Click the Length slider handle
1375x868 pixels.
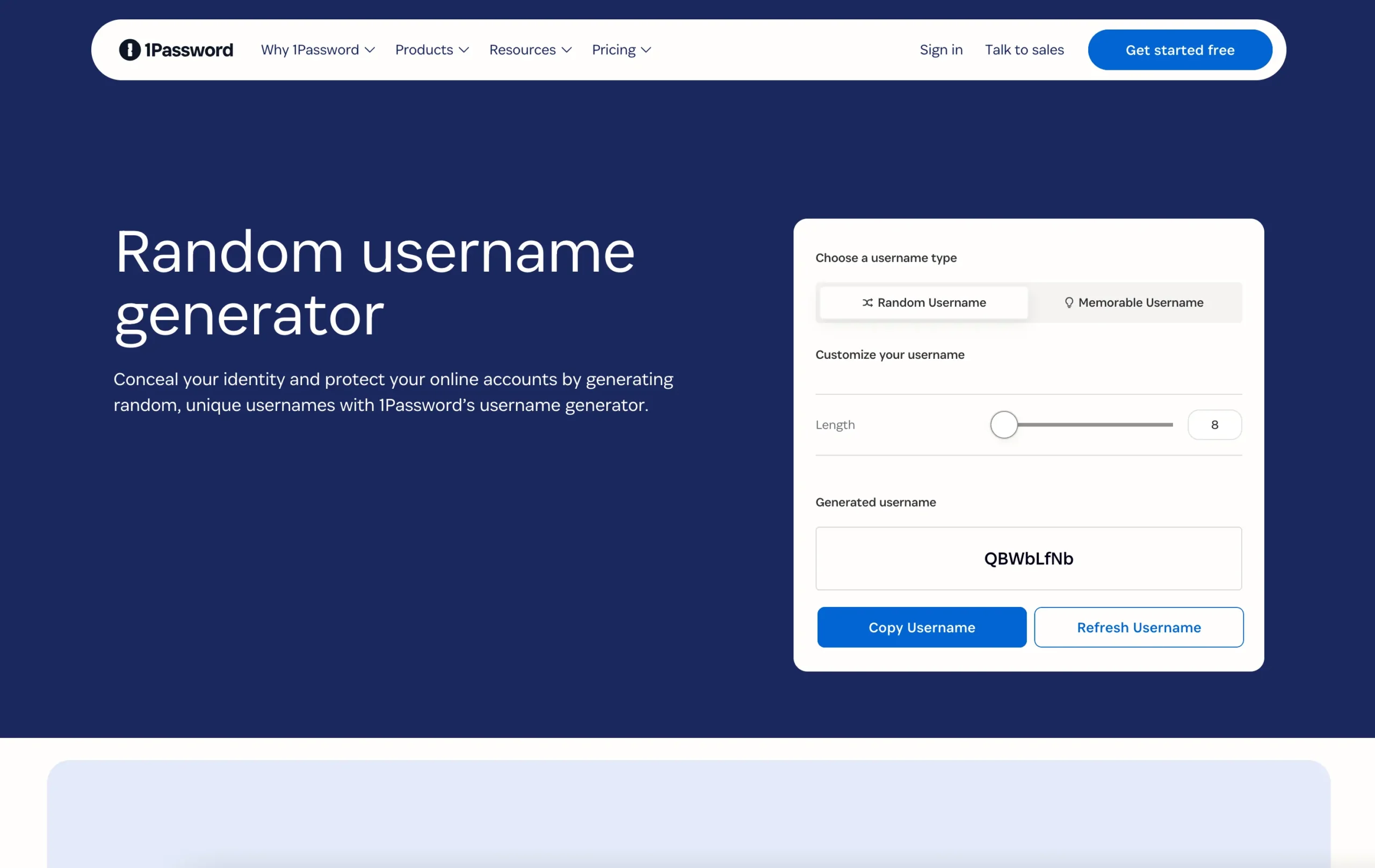pyautogui.click(x=1004, y=425)
